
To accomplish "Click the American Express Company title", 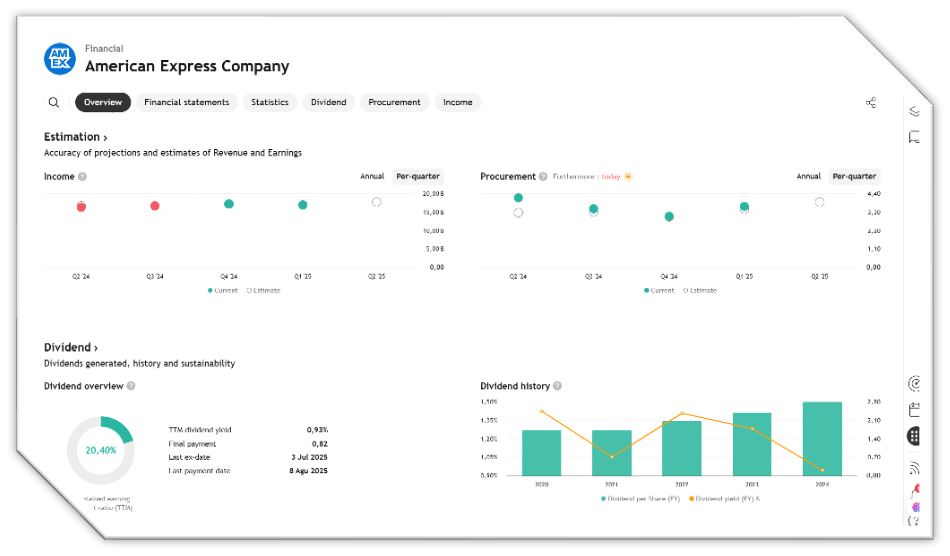I will (187, 66).
